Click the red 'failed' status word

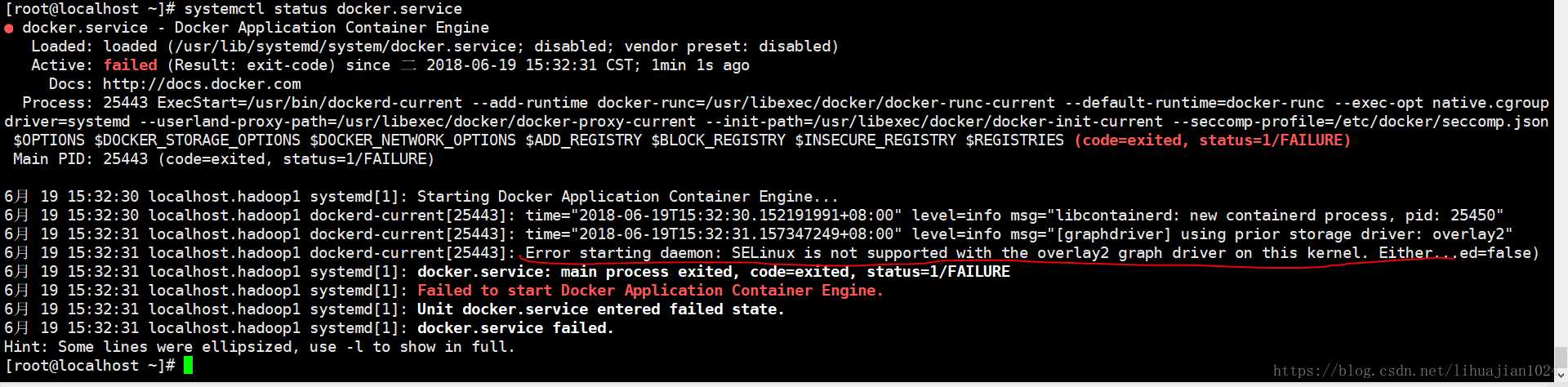[x=131, y=65]
